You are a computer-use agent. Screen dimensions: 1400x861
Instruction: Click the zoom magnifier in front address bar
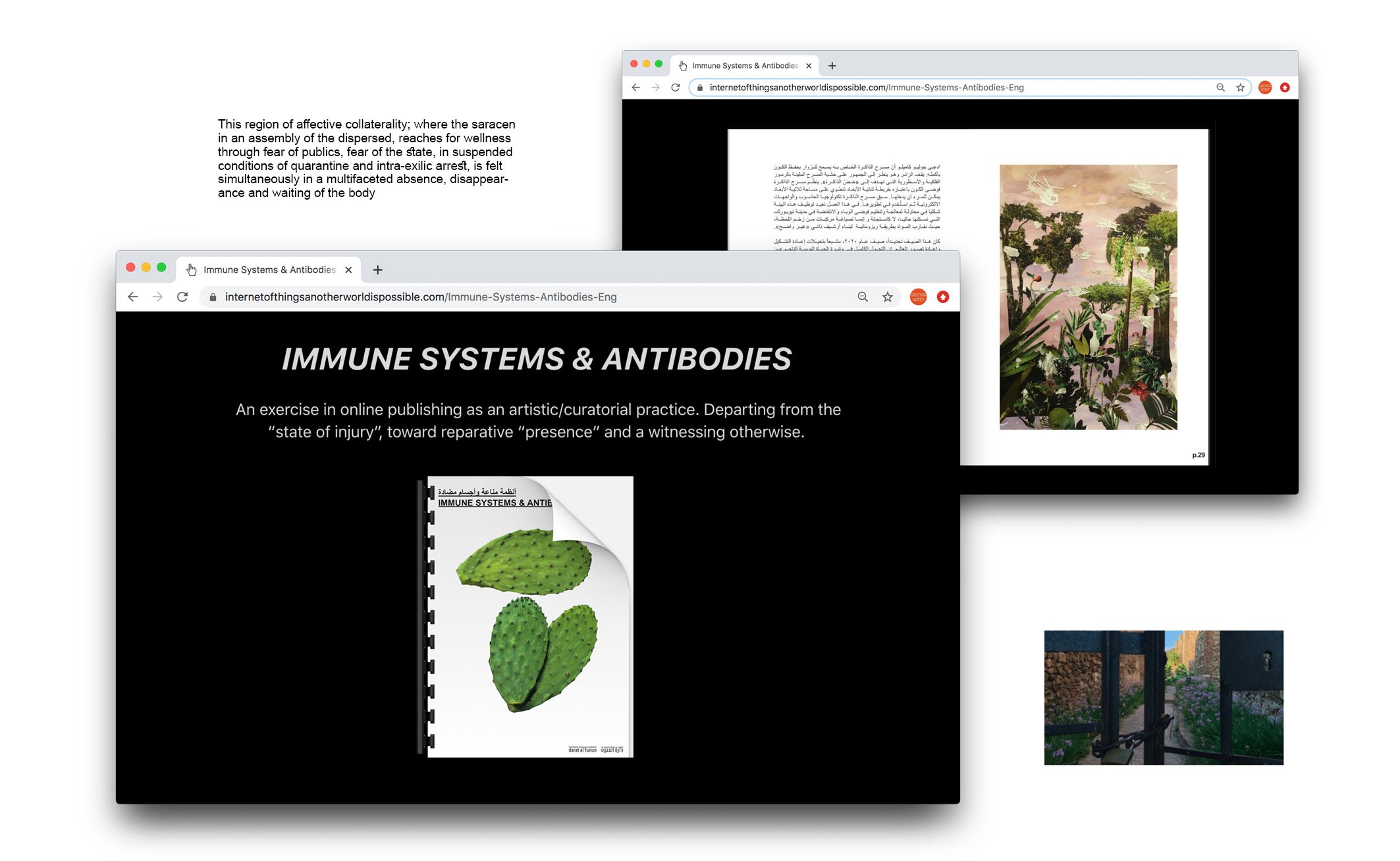[x=863, y=297]
